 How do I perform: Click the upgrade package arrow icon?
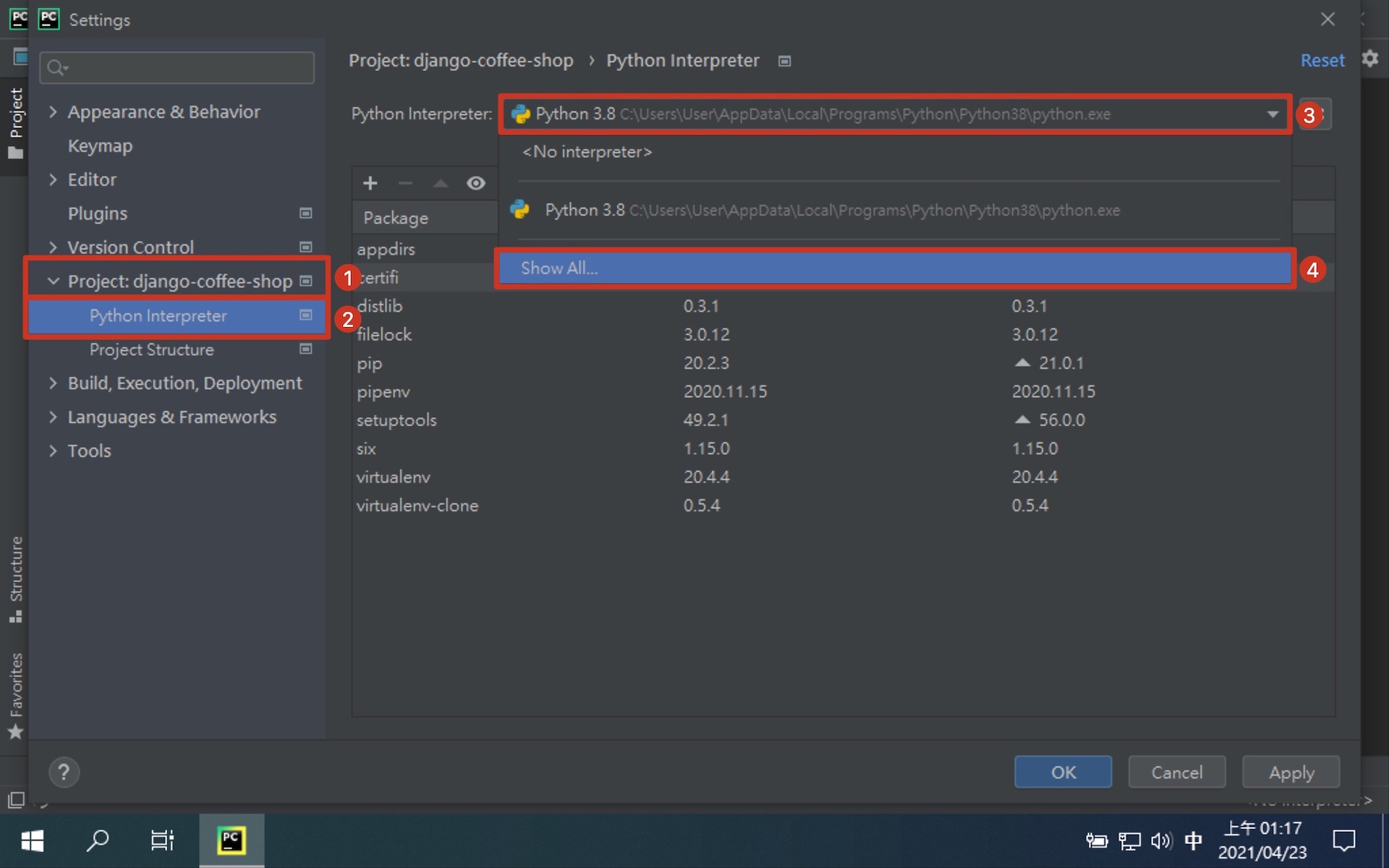[441, 183]
